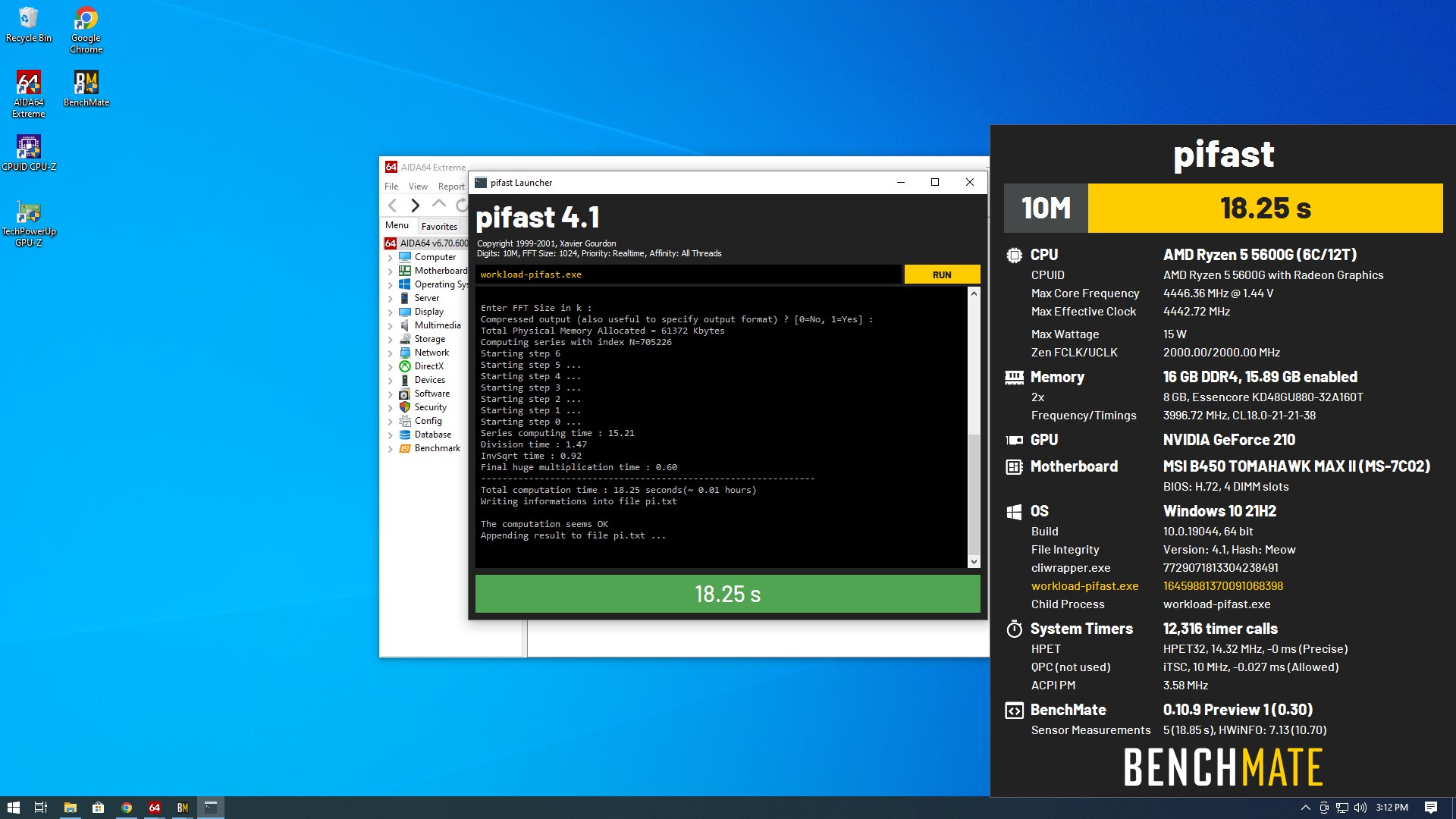The height and width of the screenshot is (819, 1456).
Task: Expand the Benchmark tree node
Action: click(391, 449)
